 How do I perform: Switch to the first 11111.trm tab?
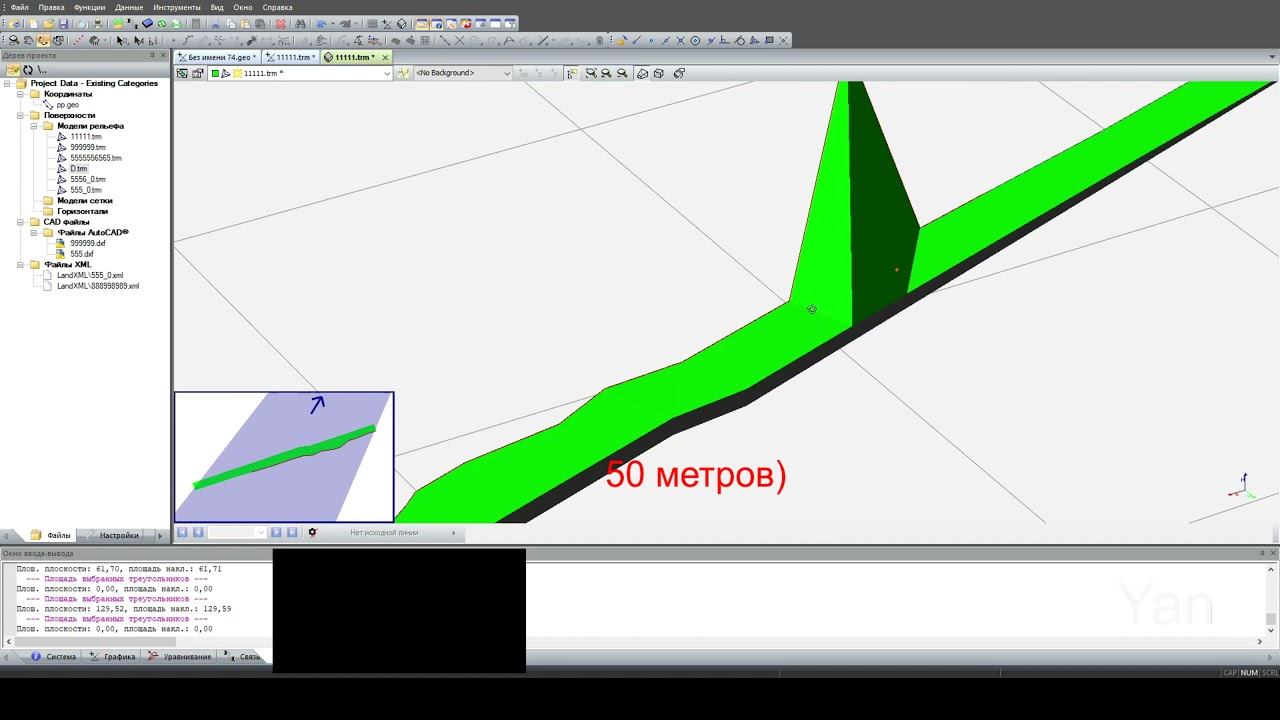[293, 57]
